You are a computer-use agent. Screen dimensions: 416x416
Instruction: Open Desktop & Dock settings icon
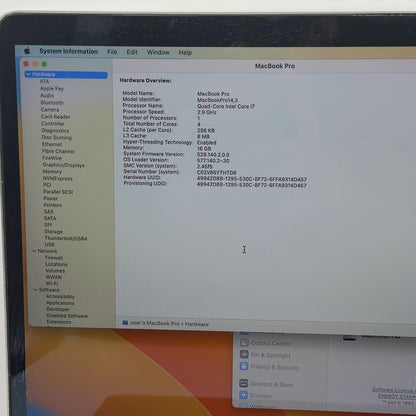(244, 383)
